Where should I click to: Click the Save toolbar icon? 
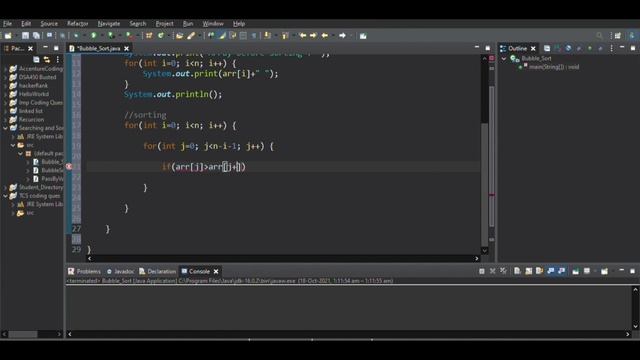[x=25, y=36]
